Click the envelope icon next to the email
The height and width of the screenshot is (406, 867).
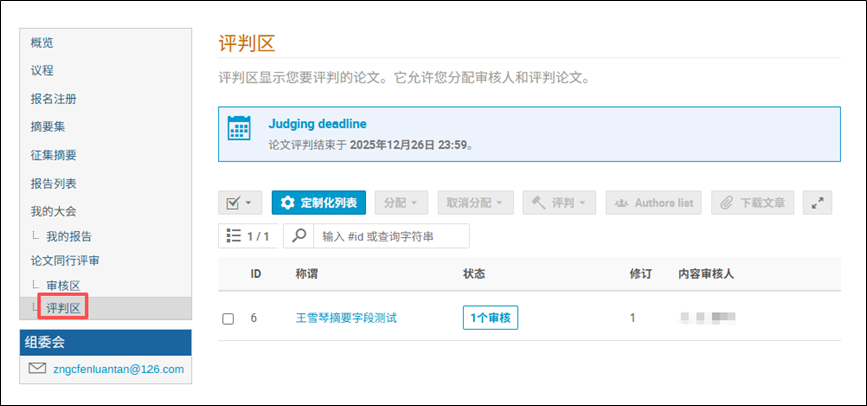coord(37,369)
